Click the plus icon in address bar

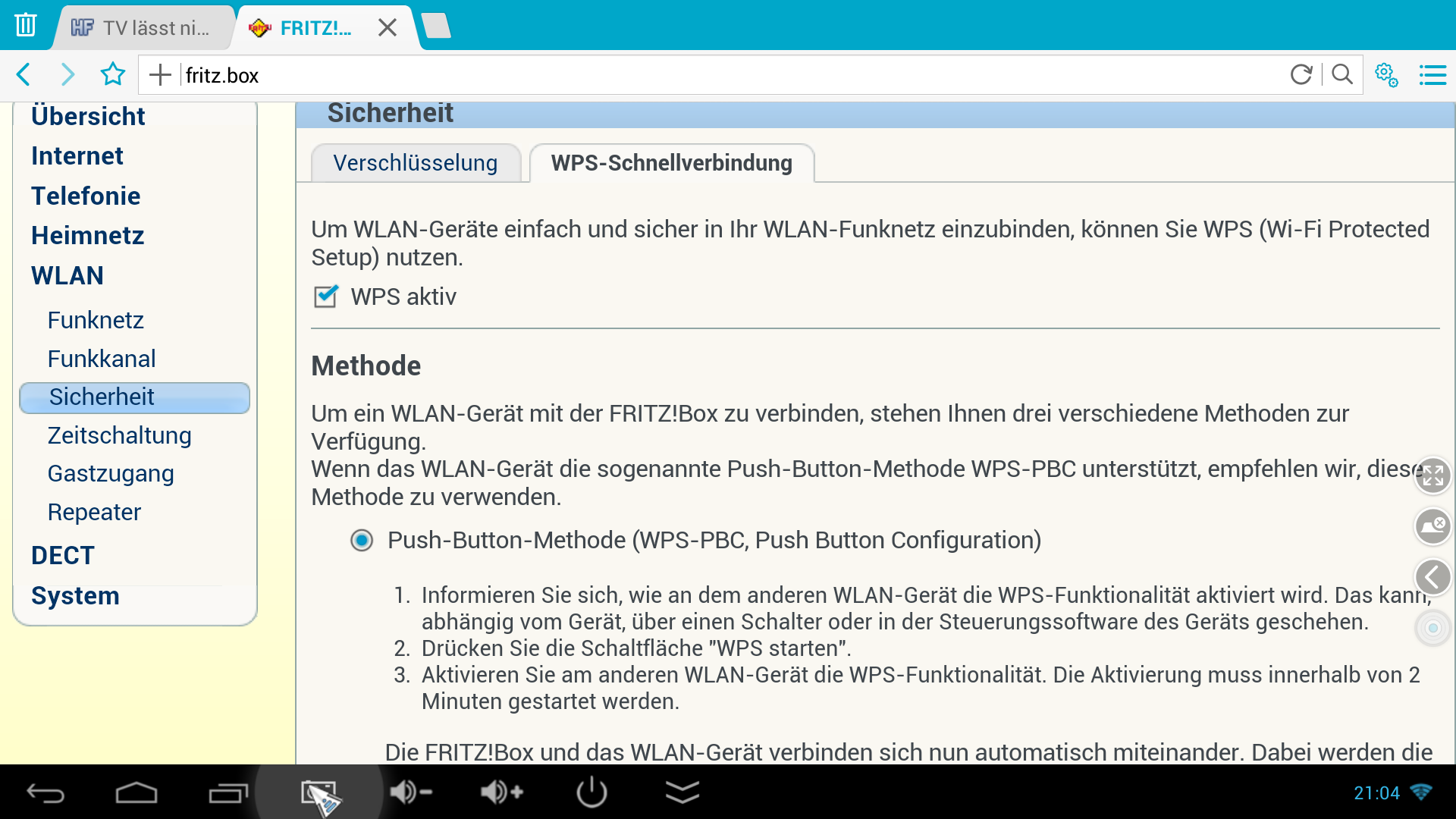[160, 75]
